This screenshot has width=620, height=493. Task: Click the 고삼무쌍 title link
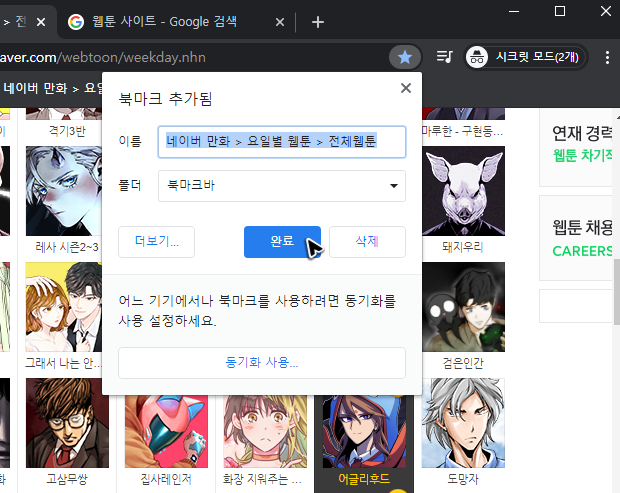point(67,479)
